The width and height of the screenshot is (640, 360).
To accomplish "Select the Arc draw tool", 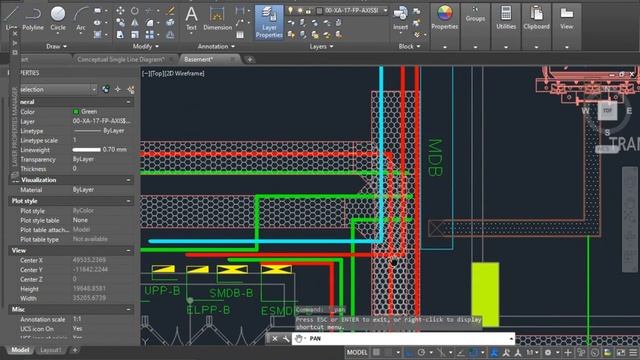I will pos(81,18).
